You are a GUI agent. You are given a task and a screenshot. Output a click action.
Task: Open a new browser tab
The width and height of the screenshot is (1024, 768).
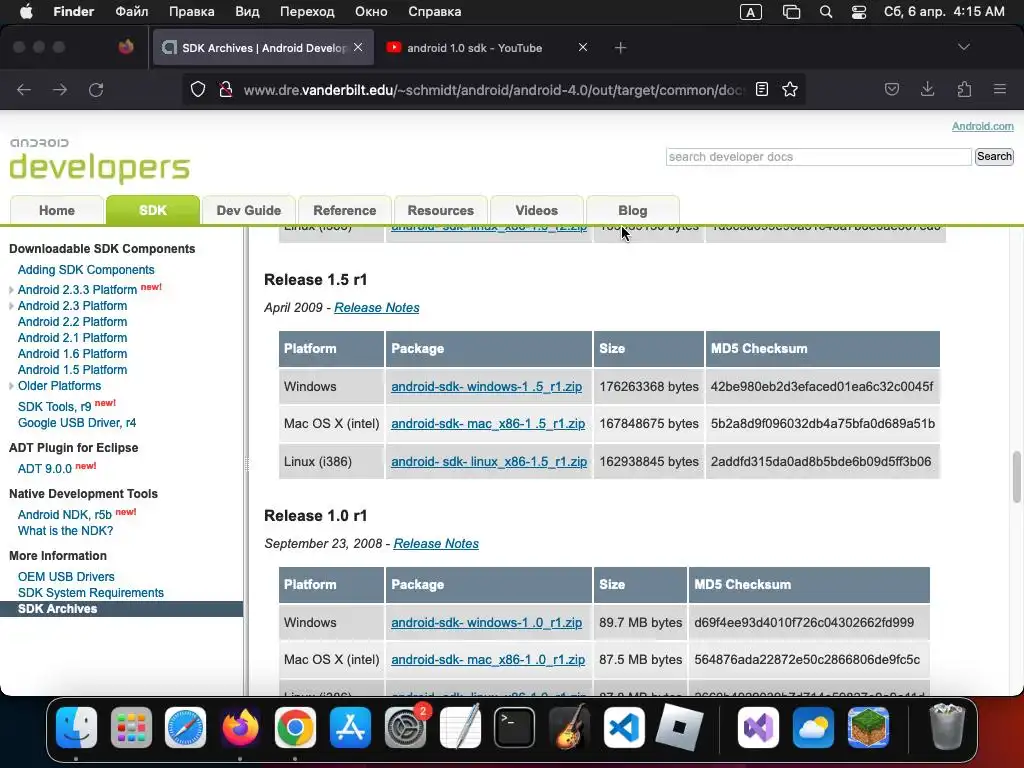(620, 48)
